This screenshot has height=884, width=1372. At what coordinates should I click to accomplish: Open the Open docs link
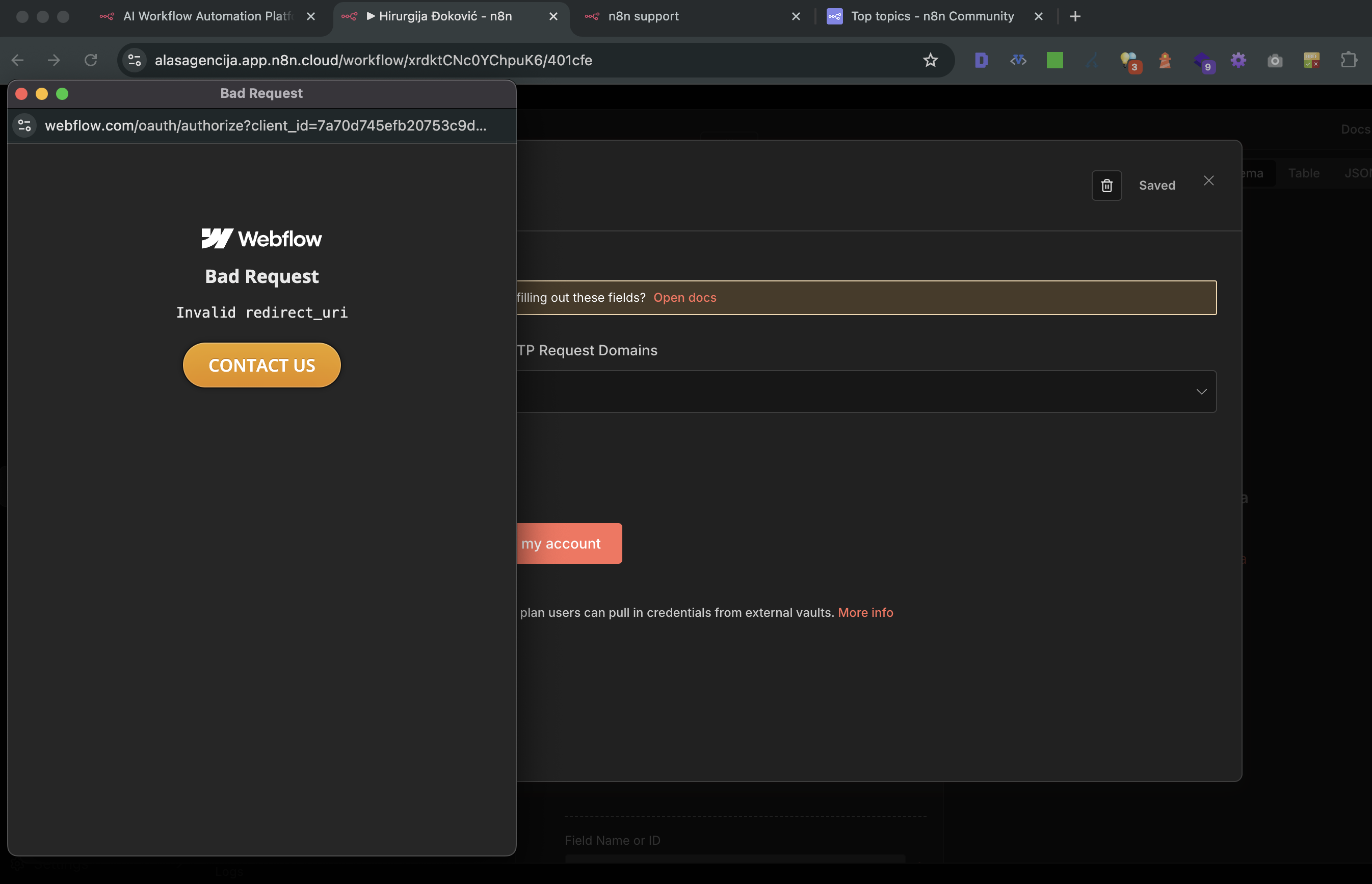tap(684, 297)
